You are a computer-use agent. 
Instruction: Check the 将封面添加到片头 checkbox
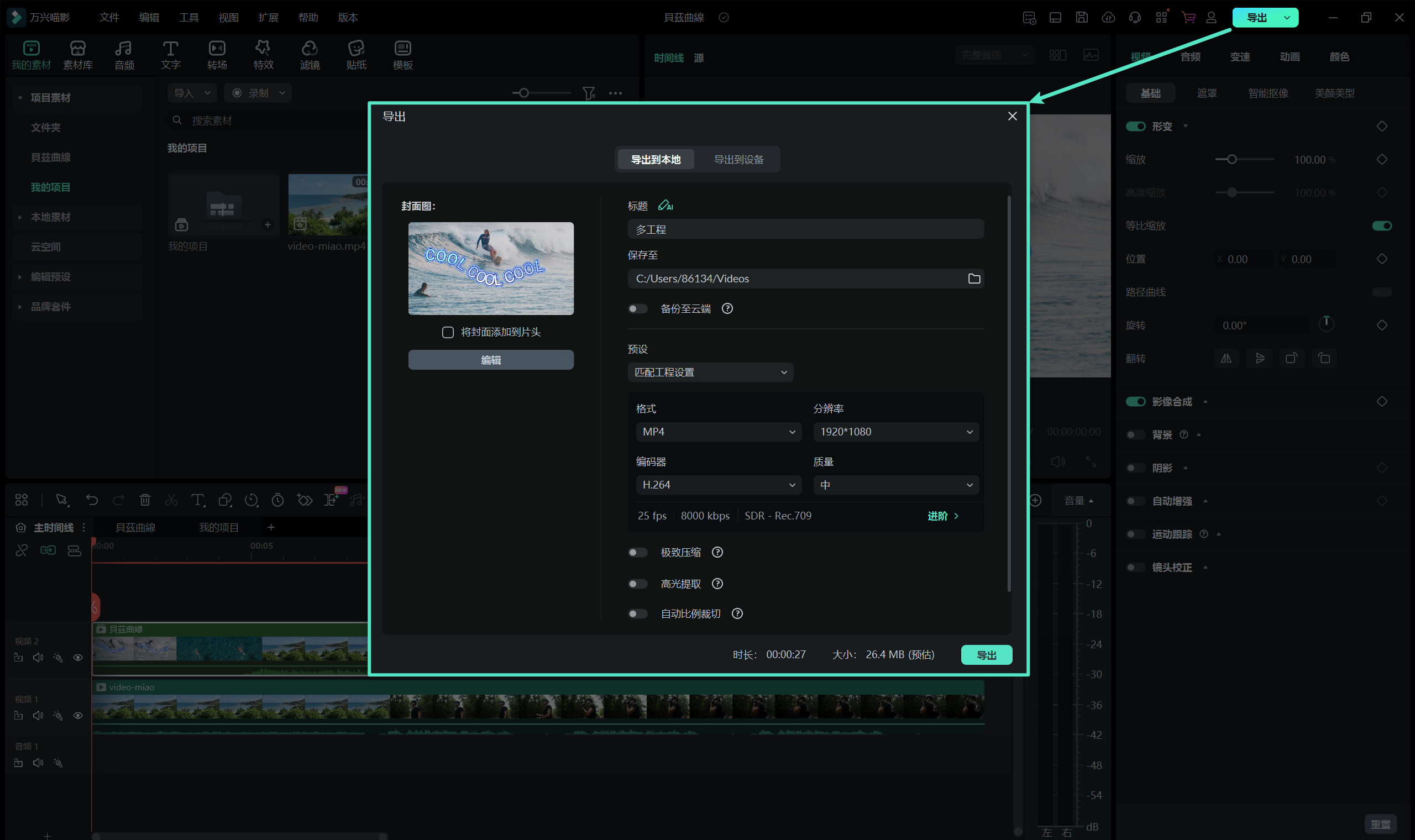point(448,332)
